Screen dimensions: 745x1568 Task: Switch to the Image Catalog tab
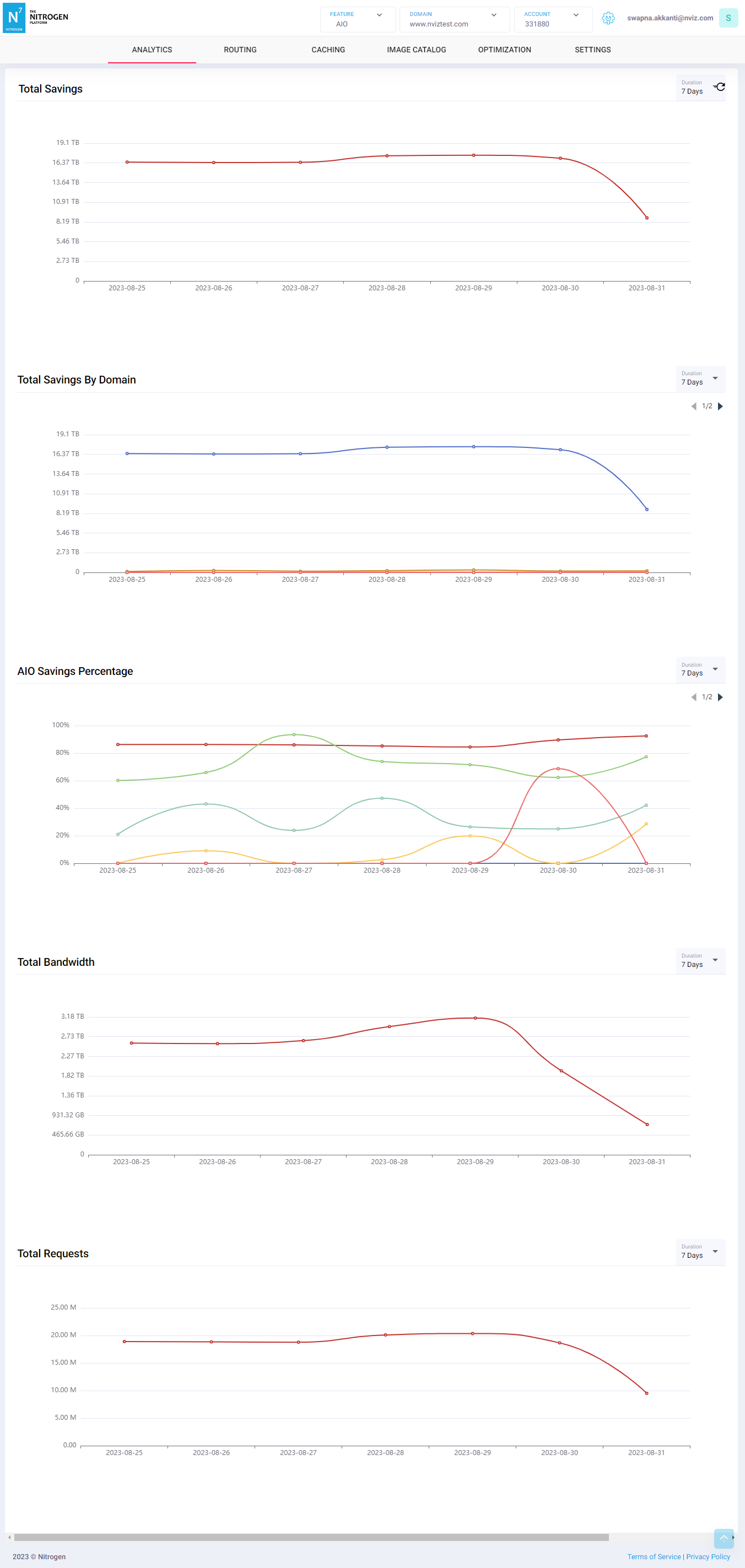click(x=417, y=50)
